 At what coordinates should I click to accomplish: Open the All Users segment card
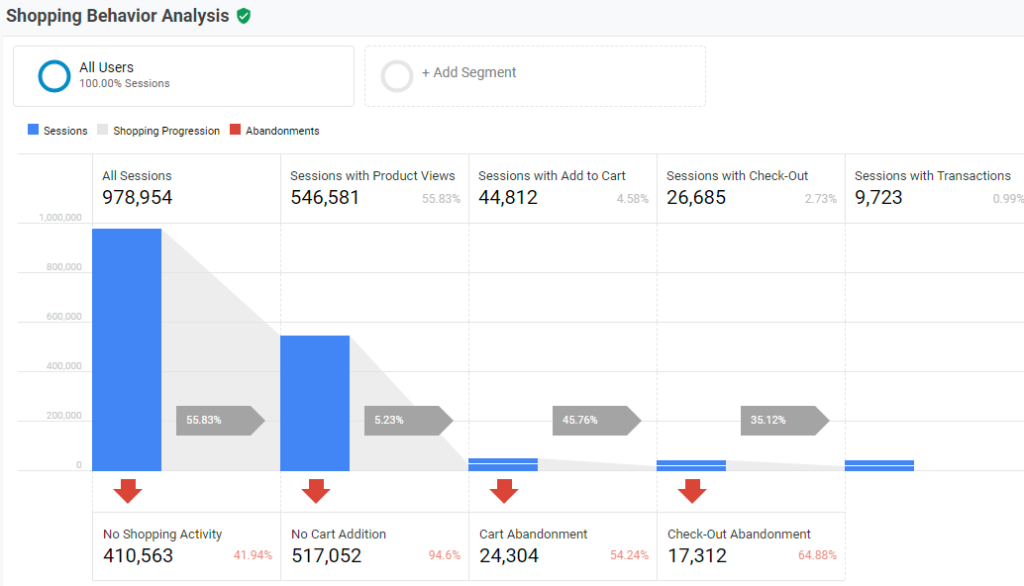(184, 76)
